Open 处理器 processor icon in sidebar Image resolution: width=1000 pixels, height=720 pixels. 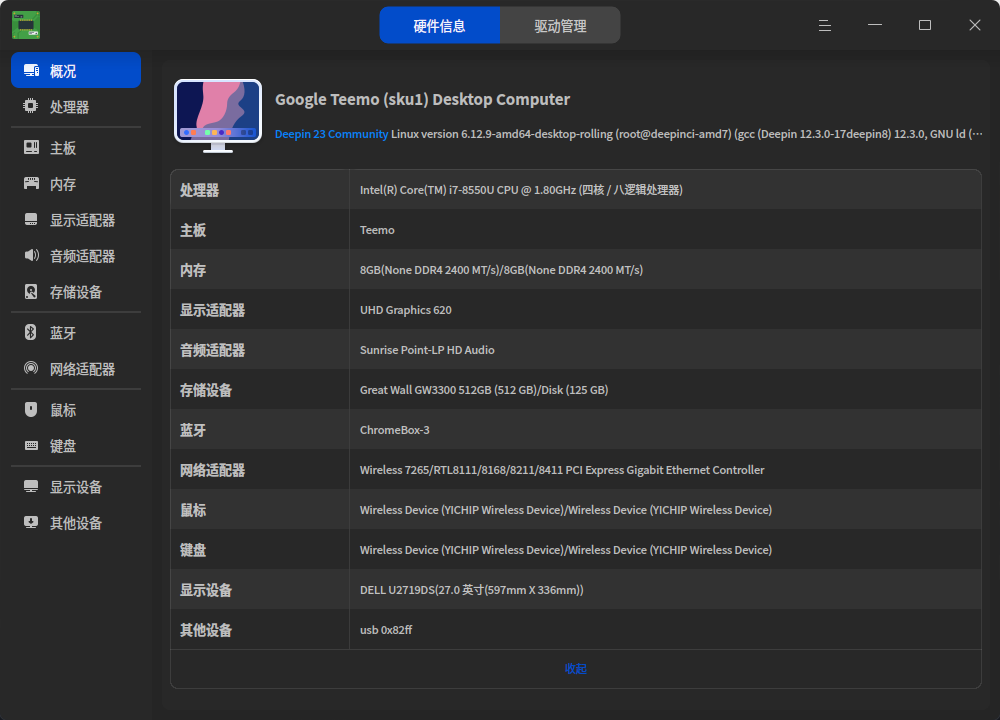pos(31,106)
